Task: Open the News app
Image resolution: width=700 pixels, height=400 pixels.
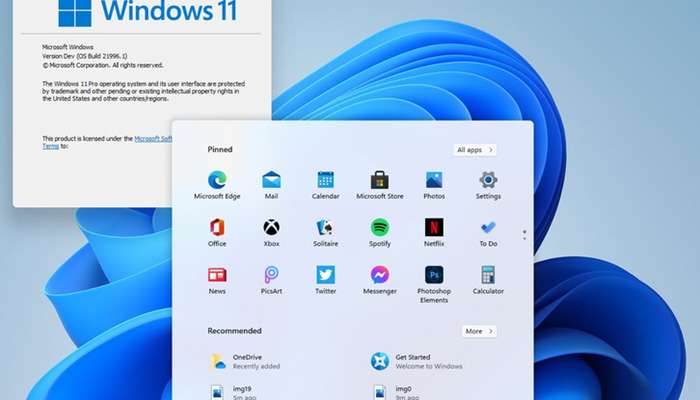Action: click(x=217, y=280)
